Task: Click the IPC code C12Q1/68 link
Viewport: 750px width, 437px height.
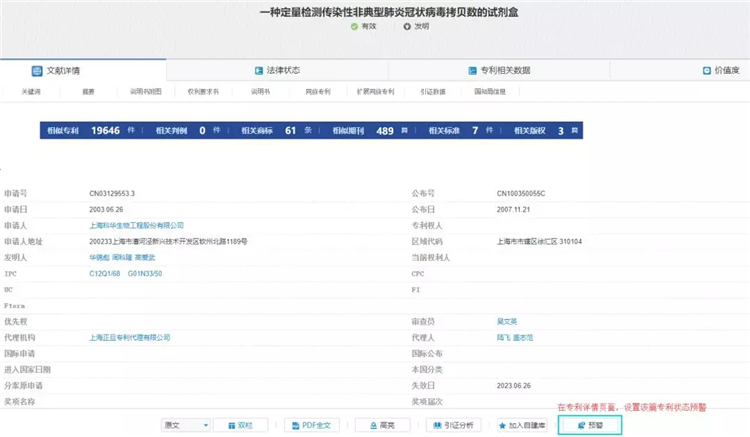Action: click(x=106, y=273)
